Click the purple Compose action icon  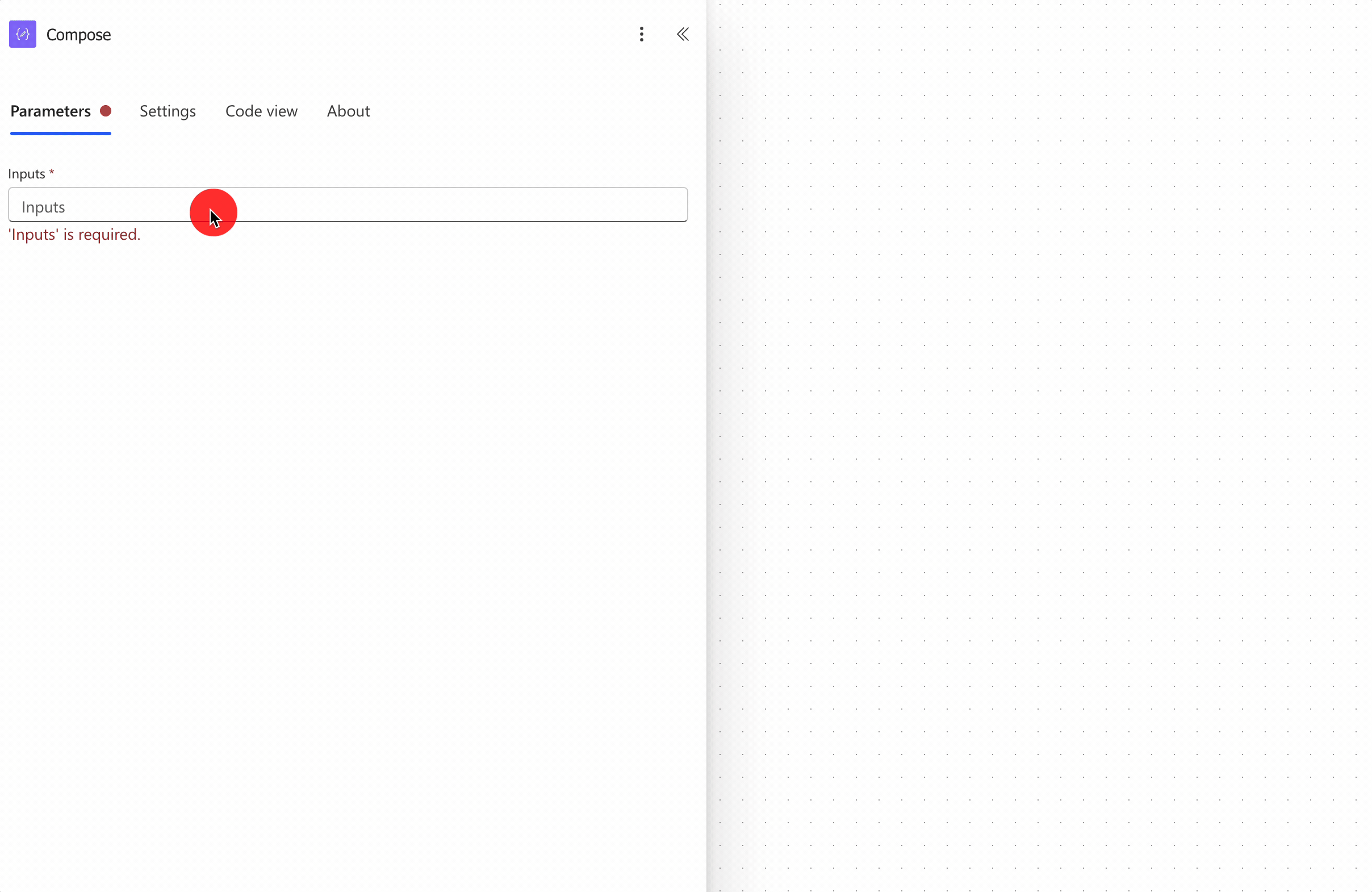pyautogui.click(x=23, y=34)
